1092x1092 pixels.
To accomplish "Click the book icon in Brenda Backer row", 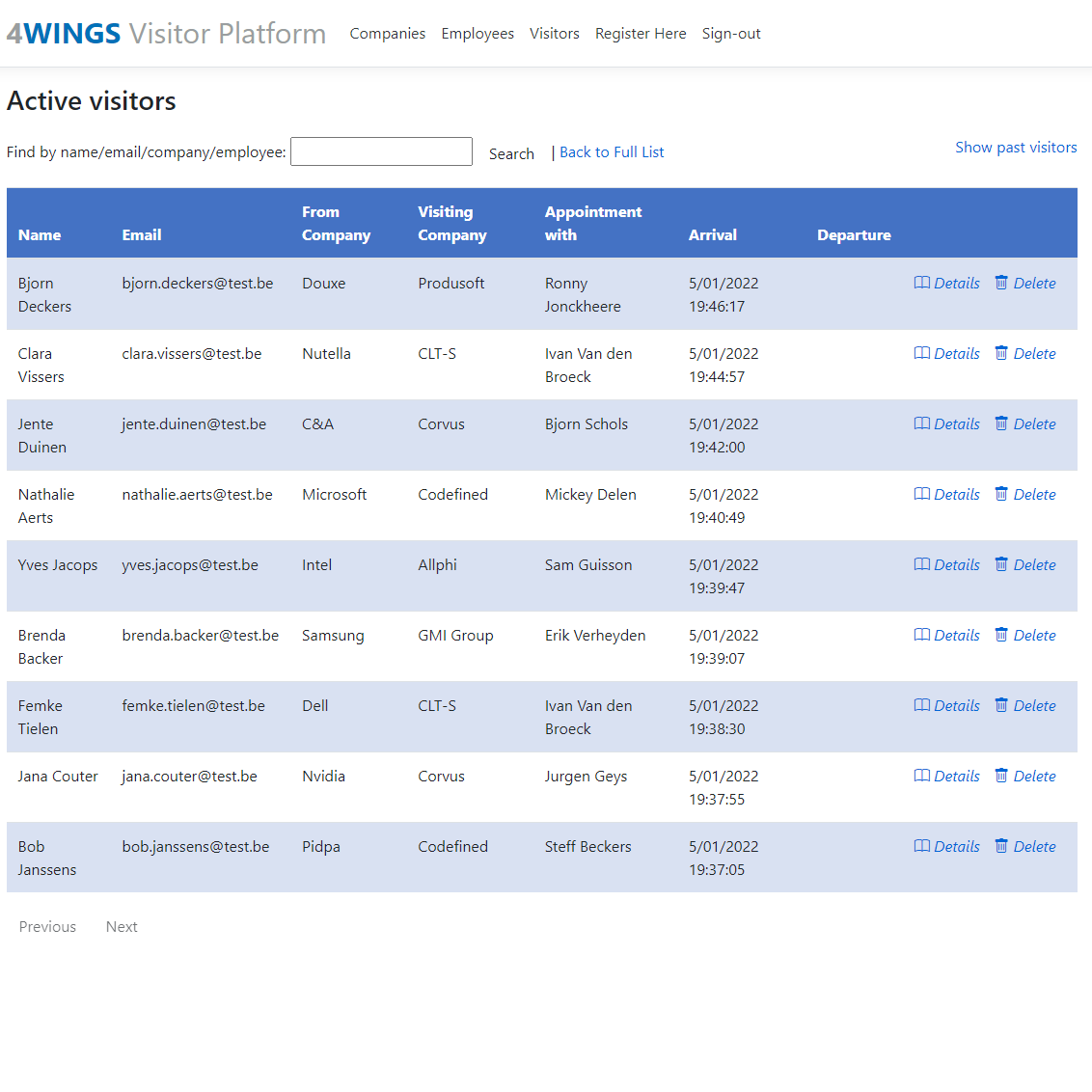I will [921, 634].
